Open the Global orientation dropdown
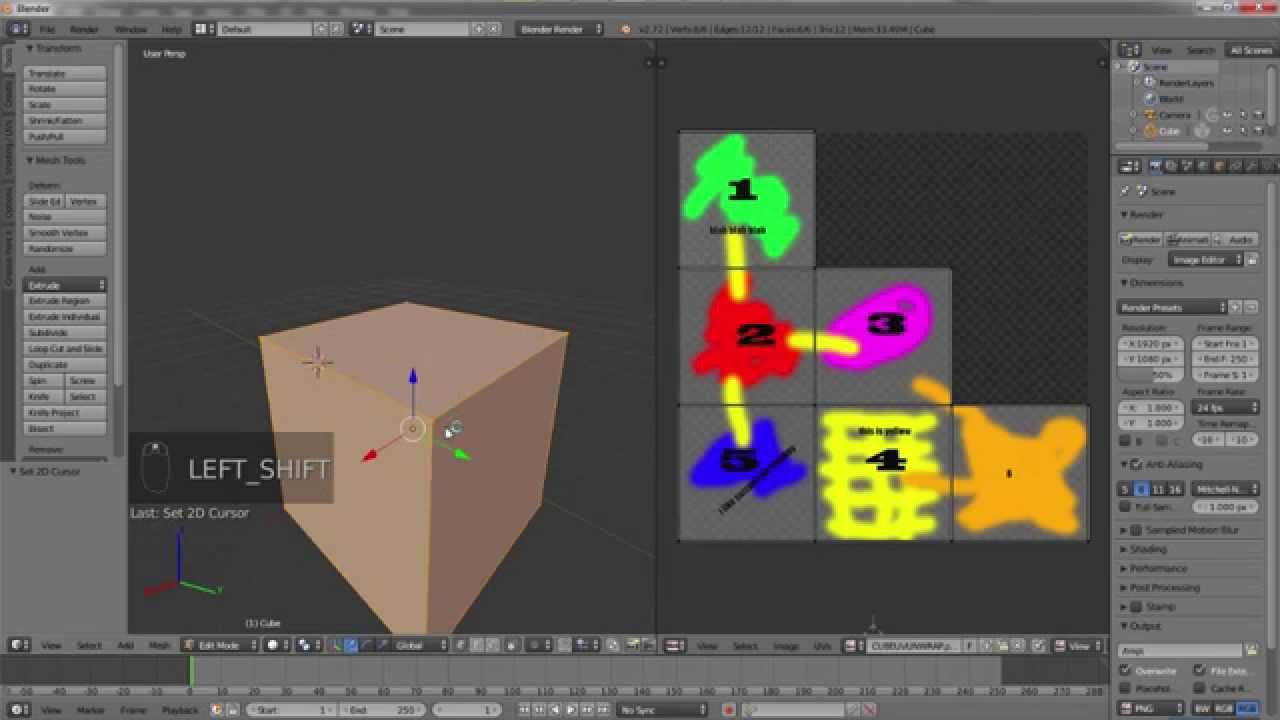 pyautogui.click(x=420, y=645)
